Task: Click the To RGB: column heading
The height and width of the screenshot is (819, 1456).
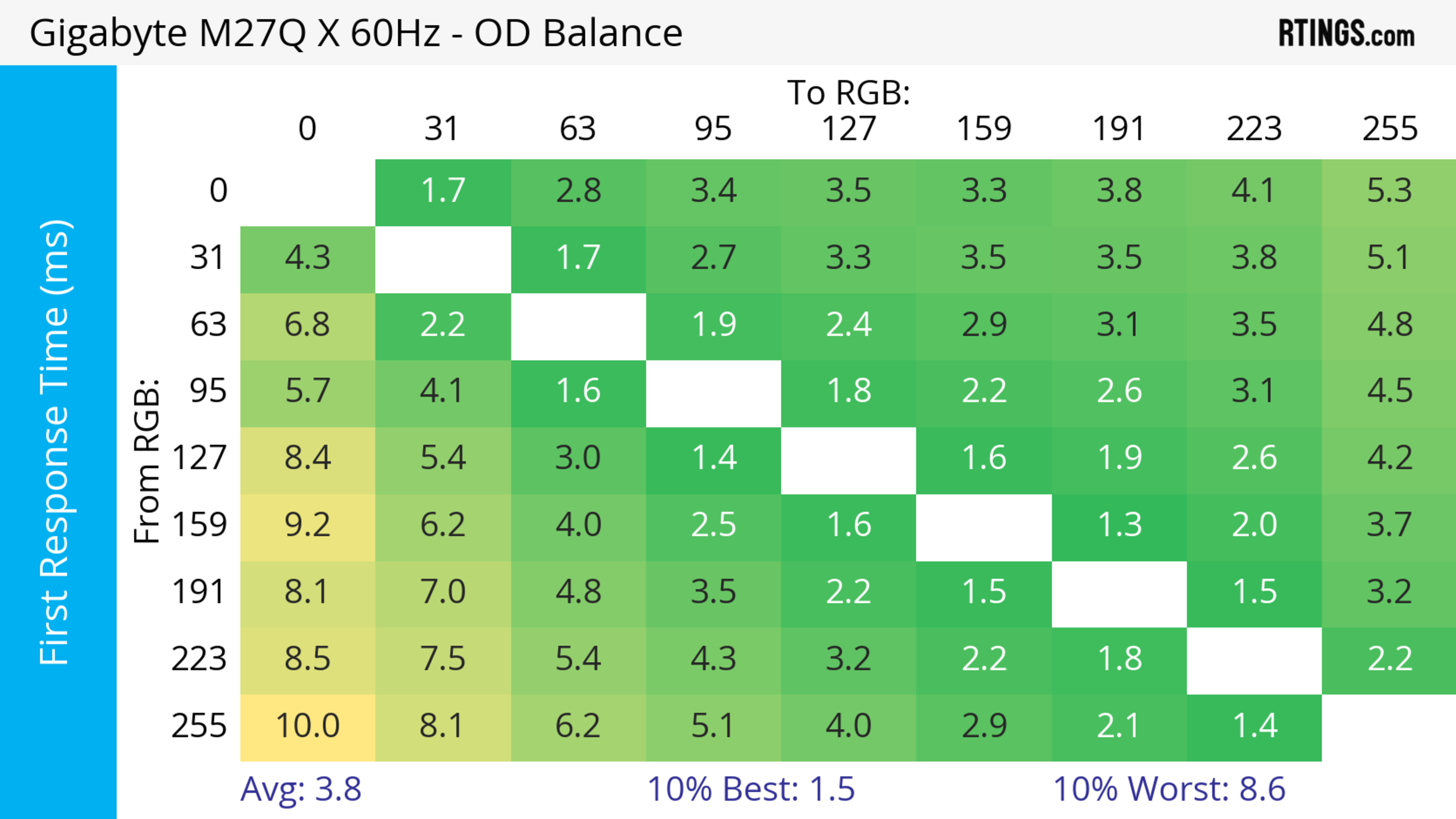Action: [x=849, y=92]
